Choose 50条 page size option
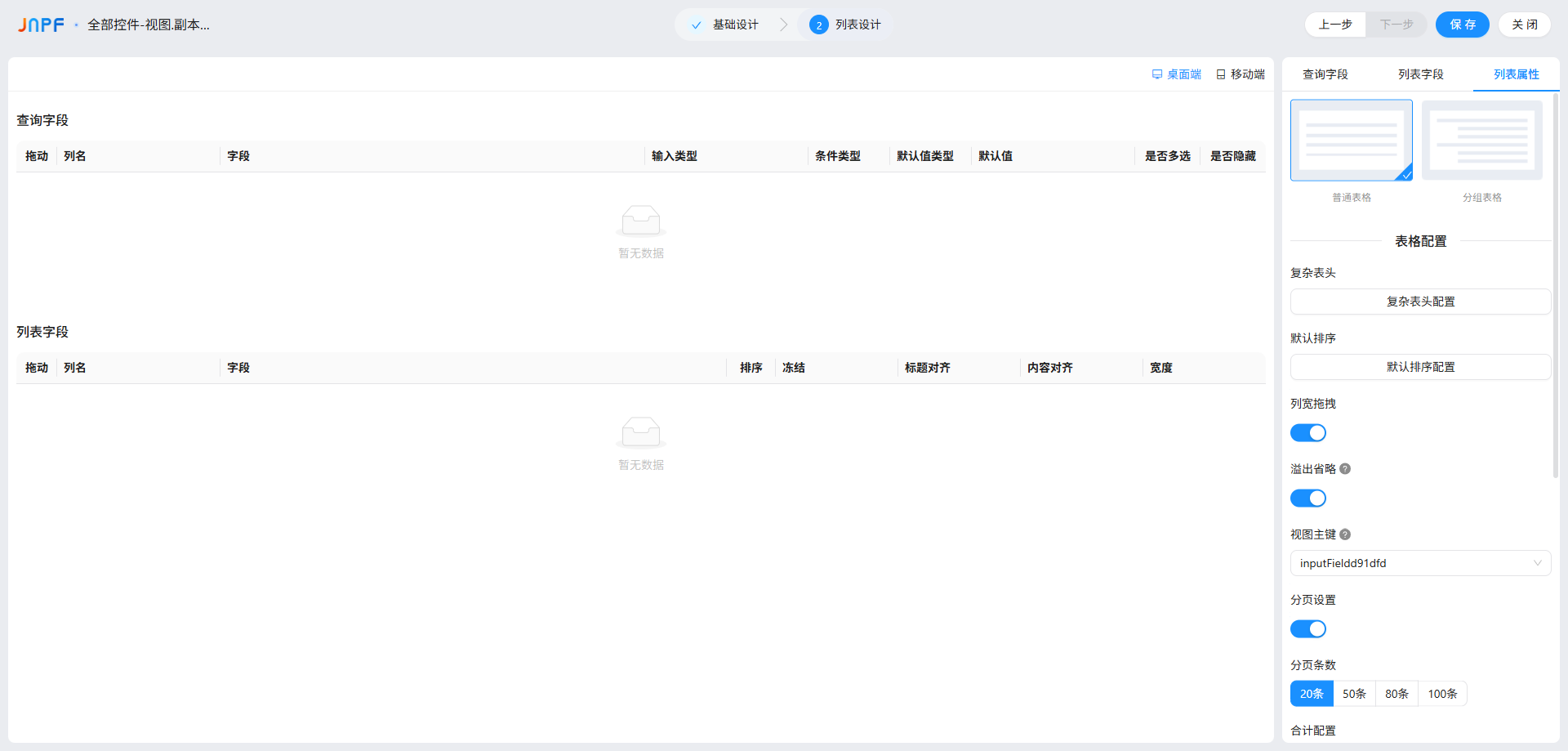Image resolution: width=1568 pixels, height=751 pixels. [1354, 694]
